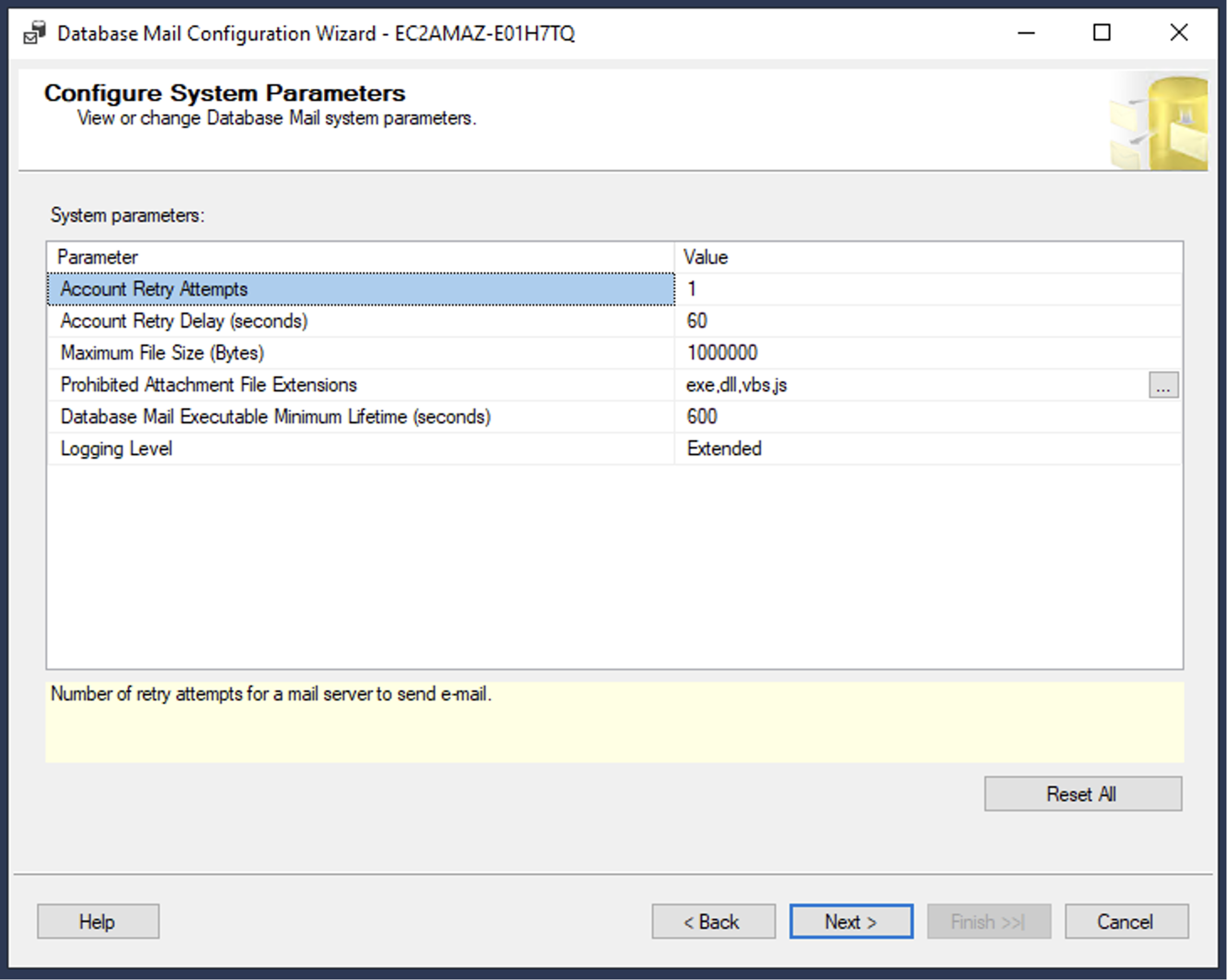Open Help for the wizard

(x=98, y=922)
